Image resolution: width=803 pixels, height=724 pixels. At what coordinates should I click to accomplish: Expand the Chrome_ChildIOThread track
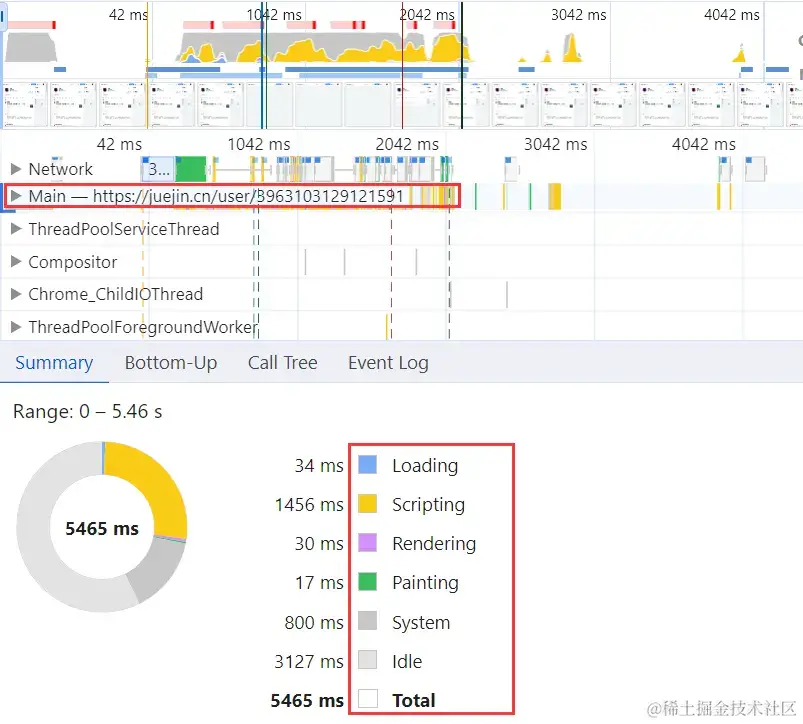16,294
